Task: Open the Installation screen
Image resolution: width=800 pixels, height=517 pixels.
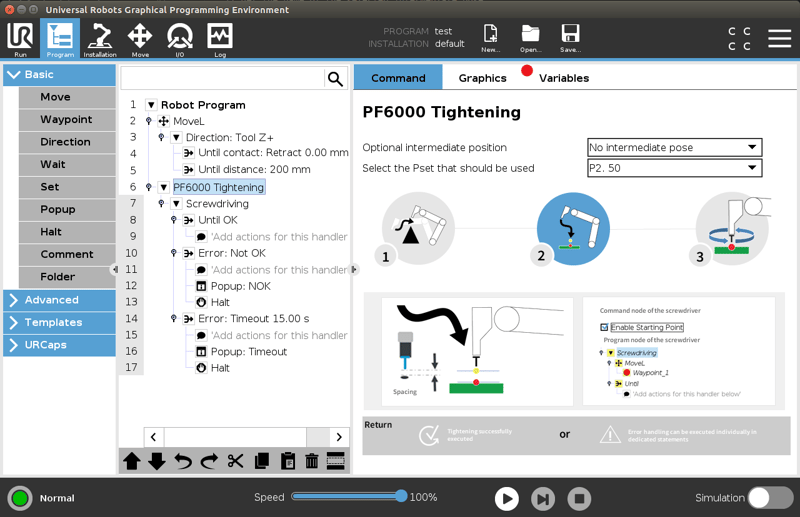Action: (x=100, y=39)
